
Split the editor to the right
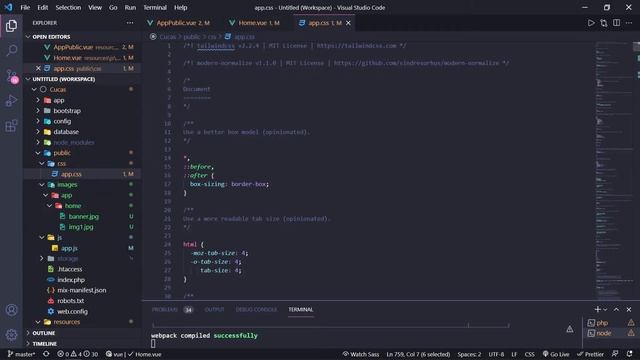click(x=616, y=23)
